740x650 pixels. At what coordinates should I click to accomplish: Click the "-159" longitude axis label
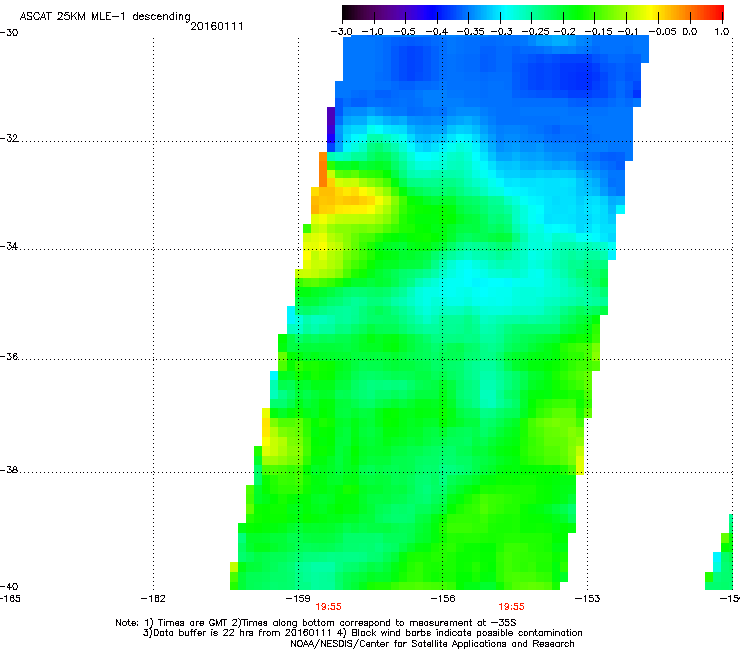tap(298, 599)
